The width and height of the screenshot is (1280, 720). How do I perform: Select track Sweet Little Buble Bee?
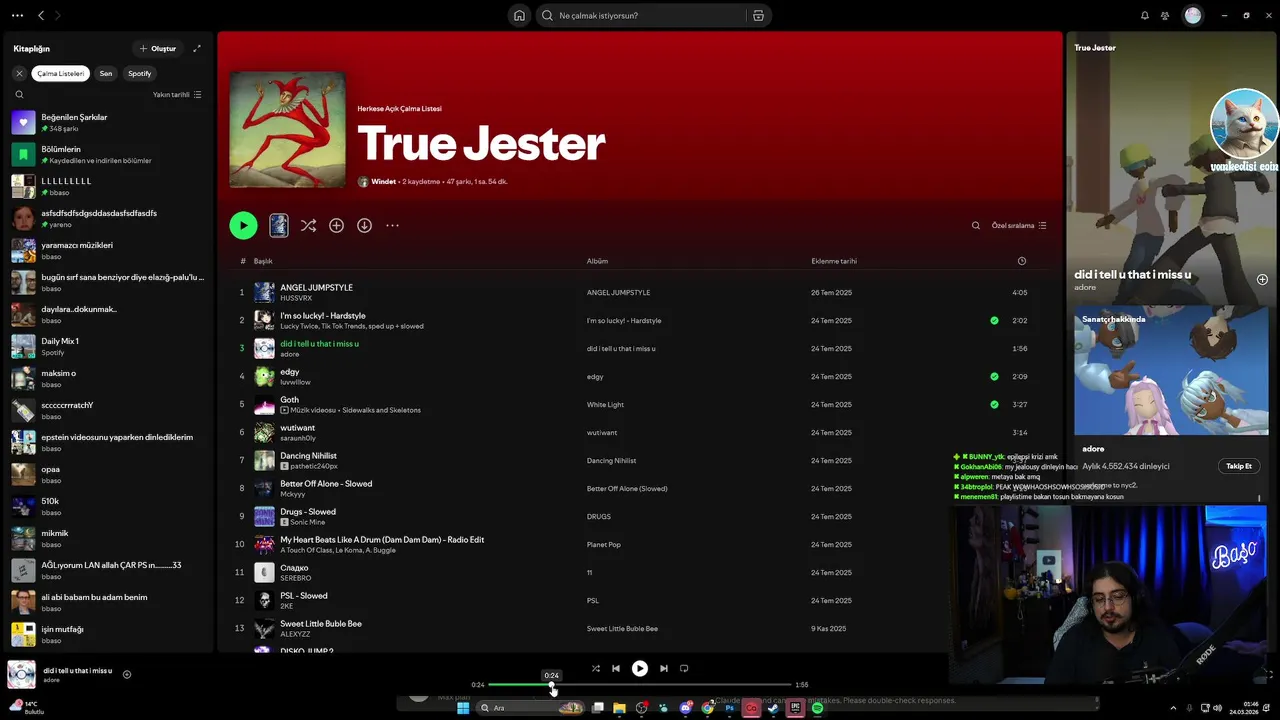(321, 623)
